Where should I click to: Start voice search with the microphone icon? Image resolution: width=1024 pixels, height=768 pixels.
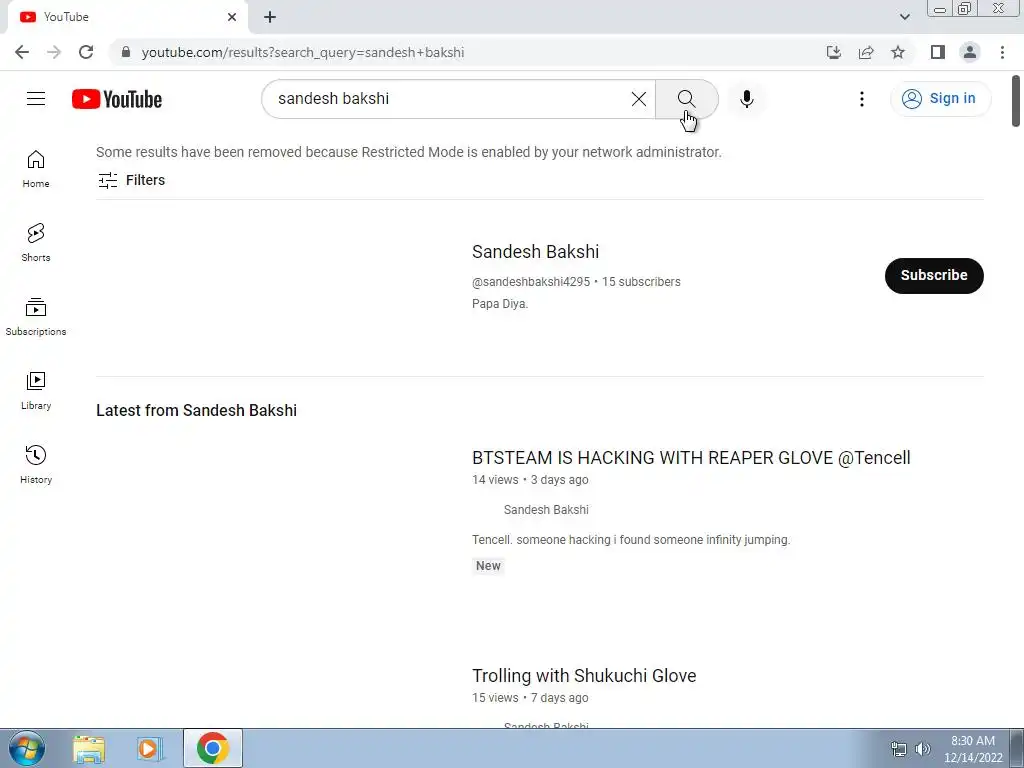click(x=746, y=99)
